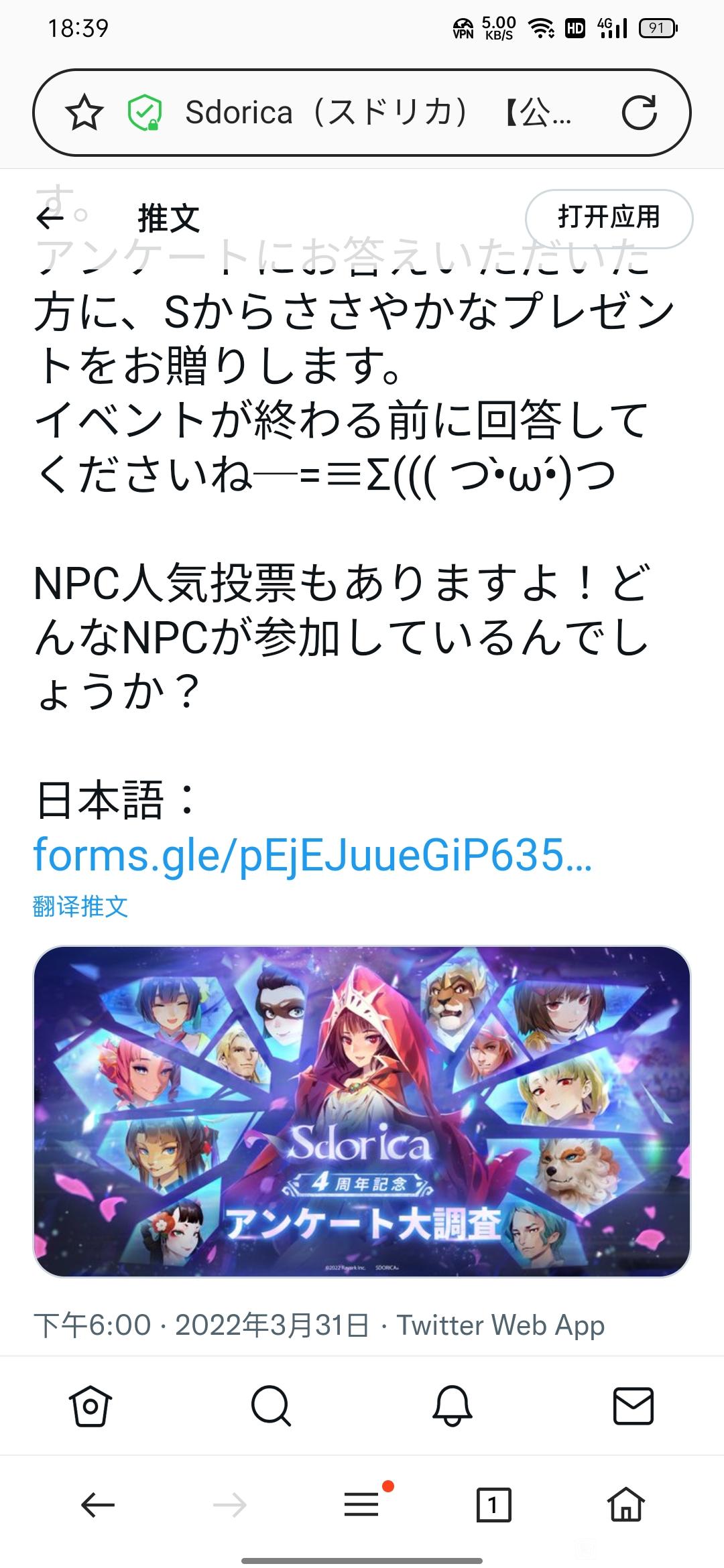Tap the green security shield icon
The image size is (724, 1568).
[145, 113]
